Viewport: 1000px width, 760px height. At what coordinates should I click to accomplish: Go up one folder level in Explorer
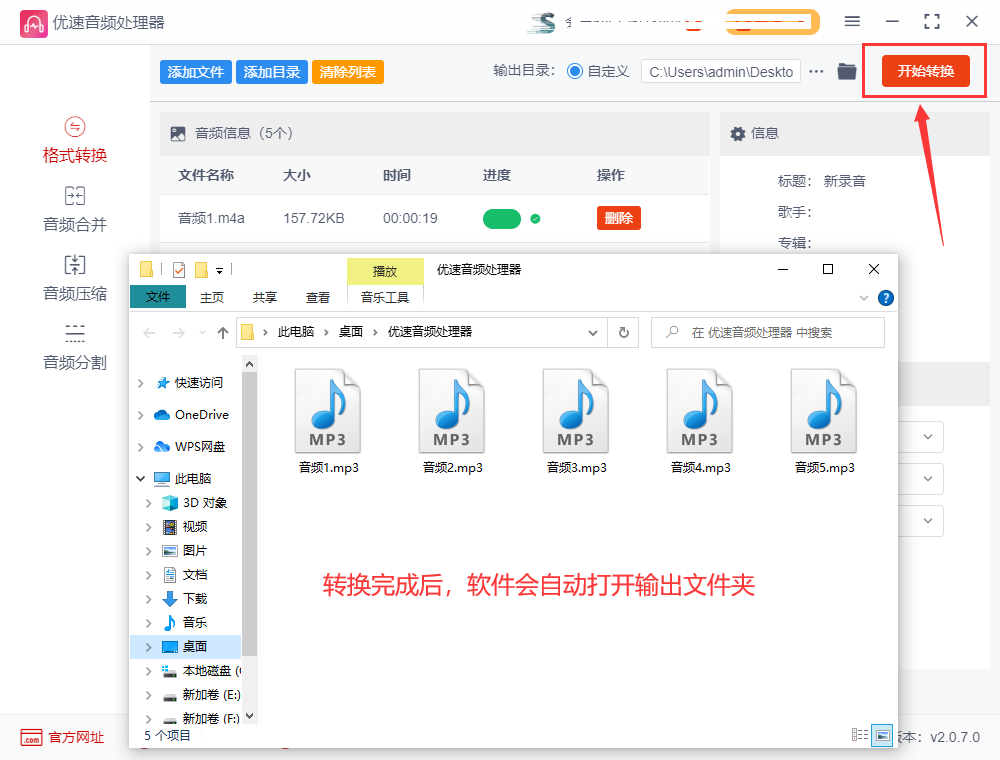pyautogui.click(x=223, y=333)
